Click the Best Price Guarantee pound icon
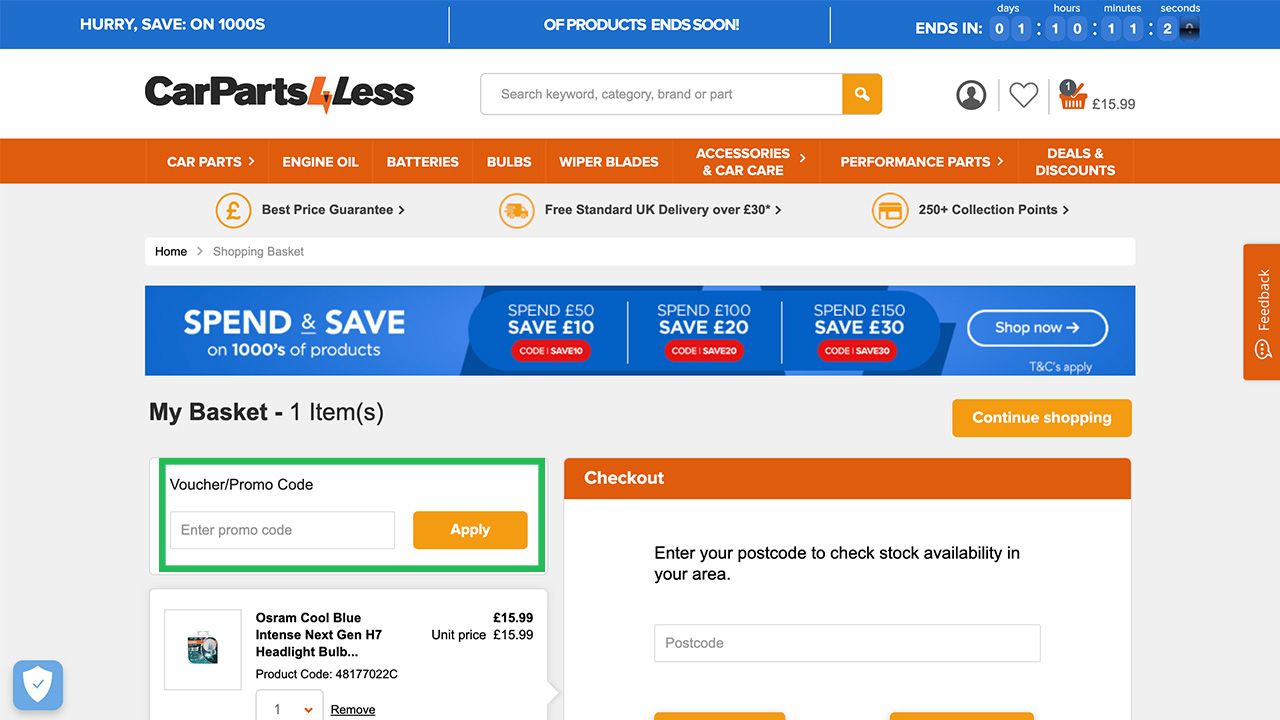This screenshot has height=720, width=1280. point(233,210)
